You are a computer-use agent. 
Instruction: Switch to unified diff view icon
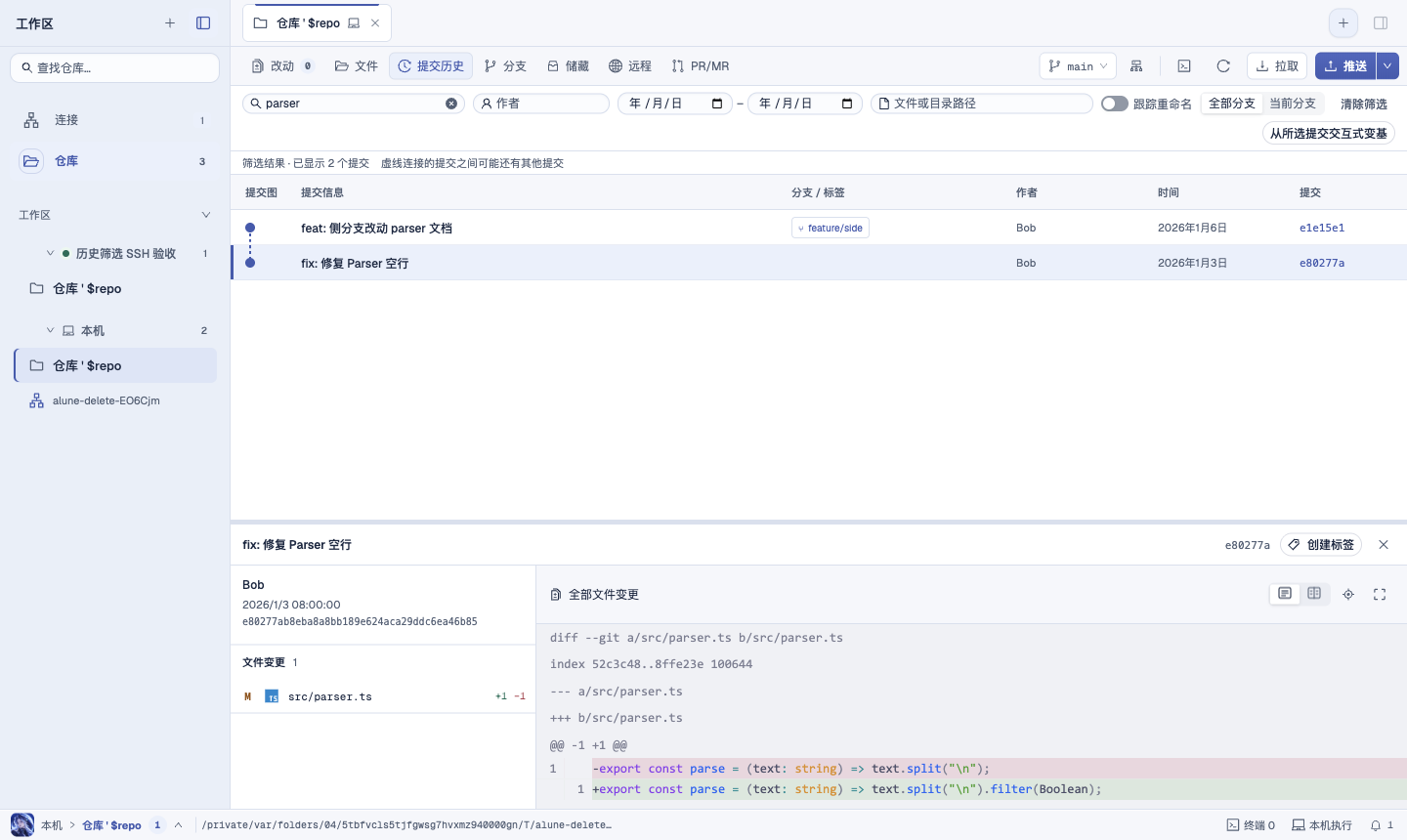coord(1285,594)
